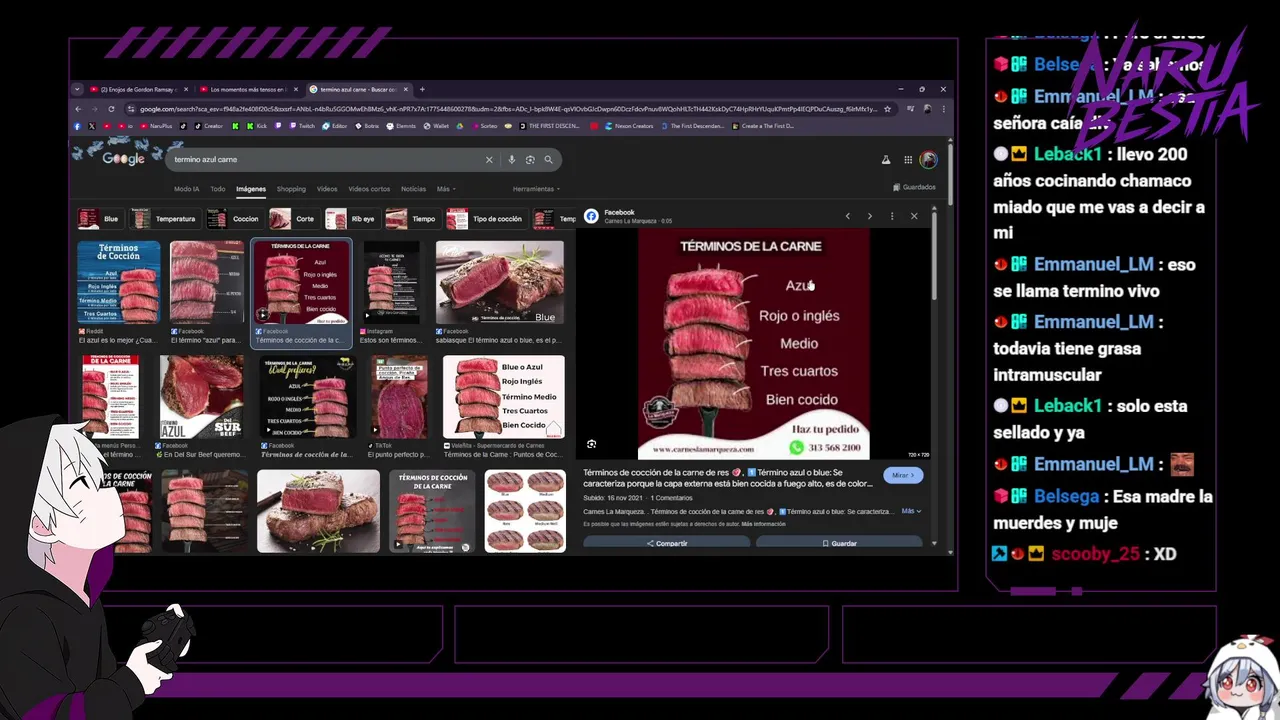
Task: Open the NaruPlus bookmark
Action: point(156,126)
